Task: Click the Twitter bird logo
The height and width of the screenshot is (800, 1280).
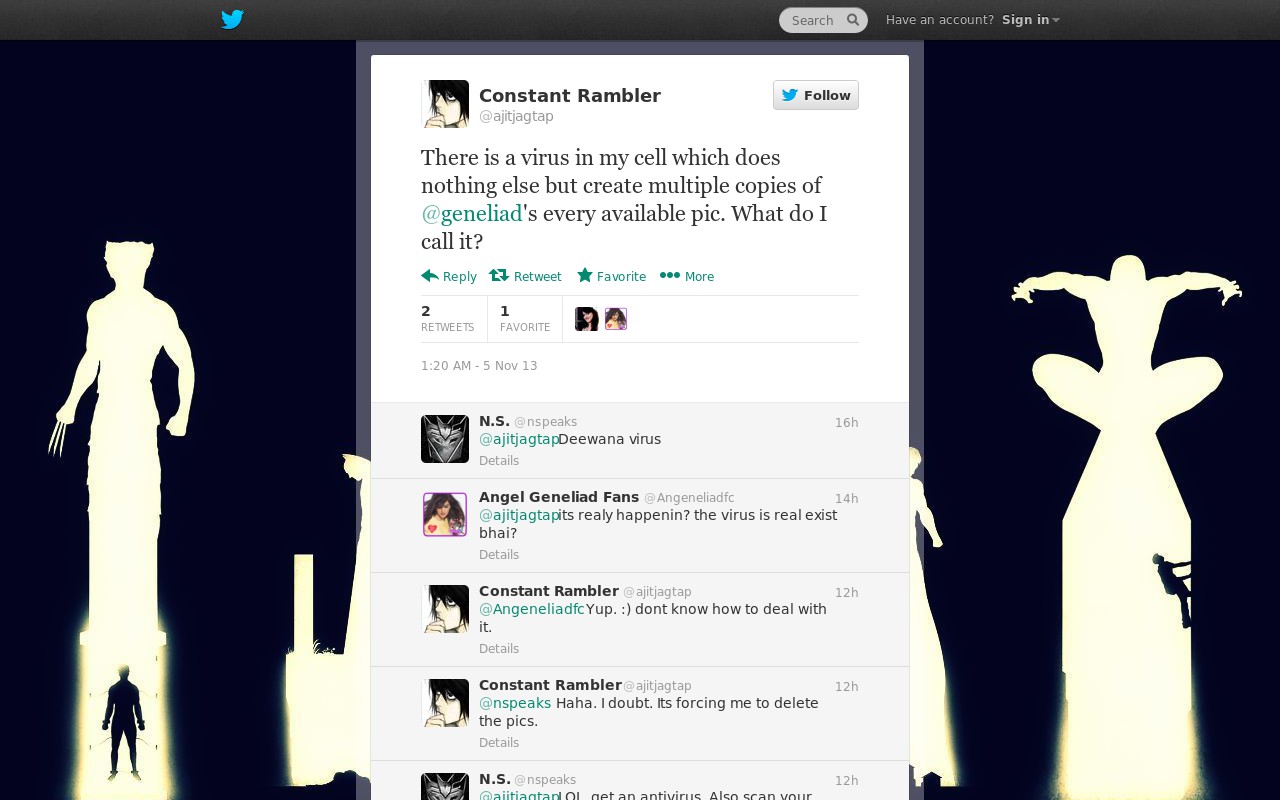Action: (x=232, y=19)
